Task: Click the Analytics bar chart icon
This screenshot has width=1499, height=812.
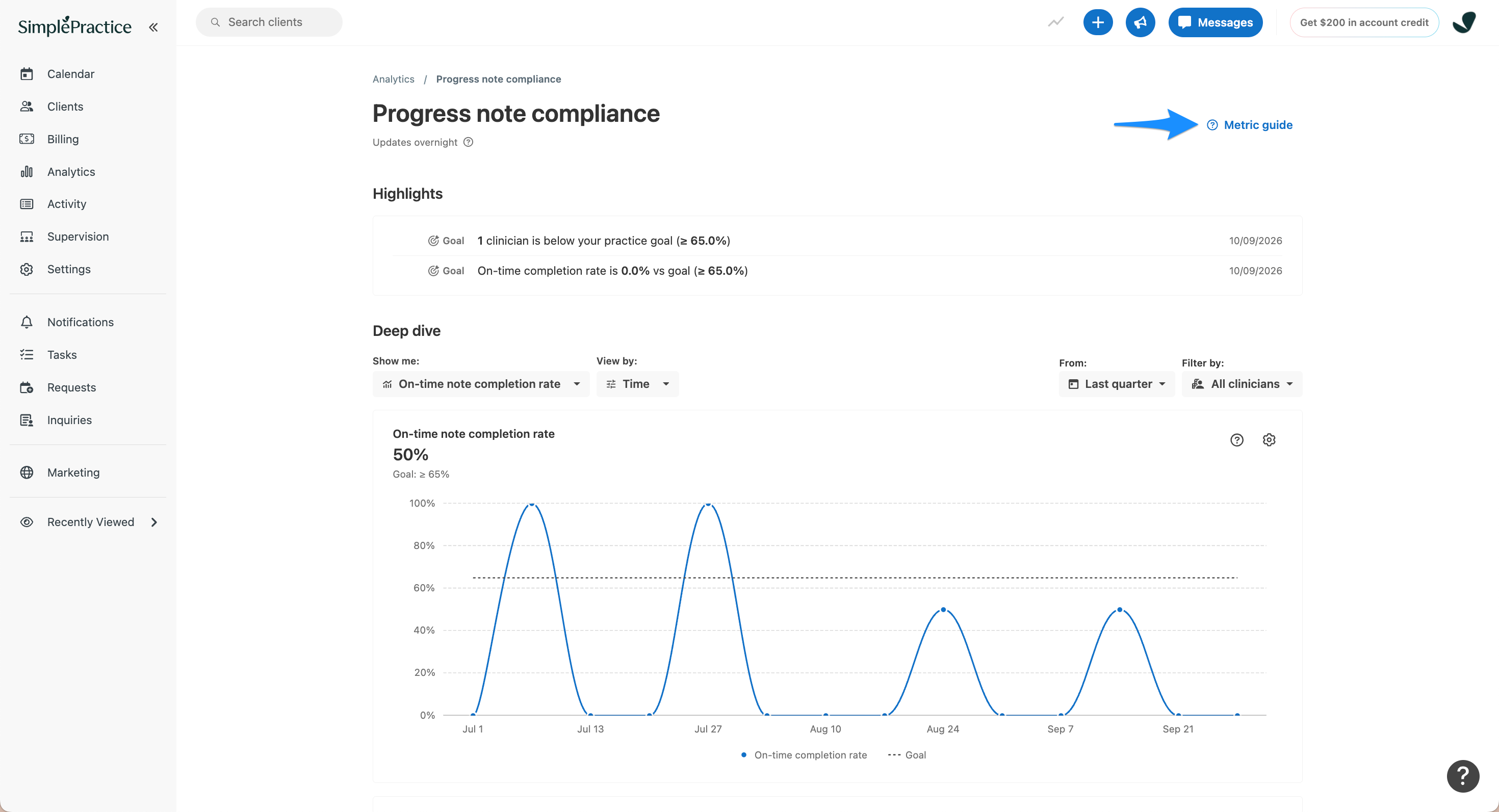Action: [27, 172]
